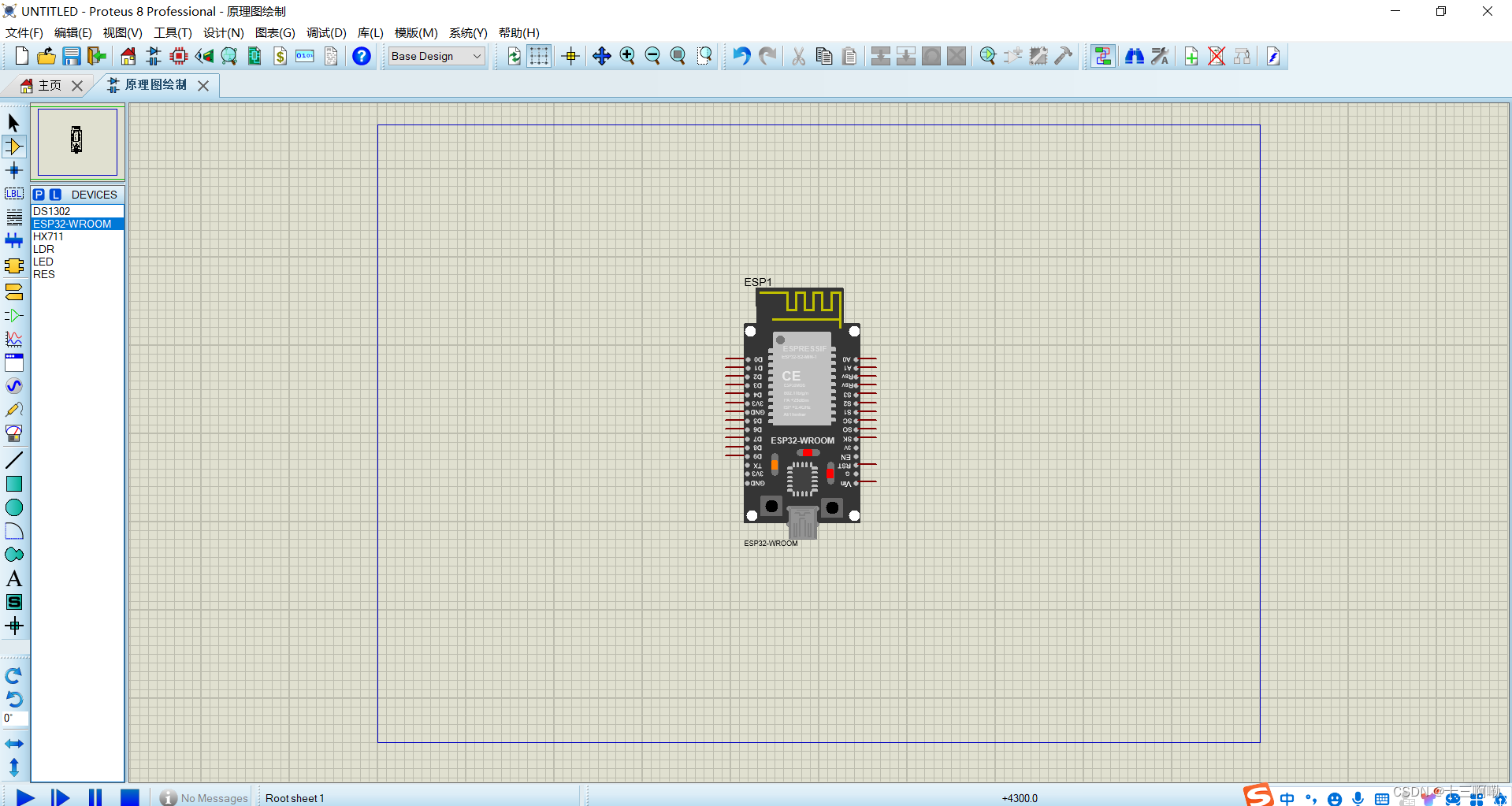The width and height of the screenshot is (1512, 806).
Task: Open the Base Design variant dropdown
Action: click(x=436, y=56)
